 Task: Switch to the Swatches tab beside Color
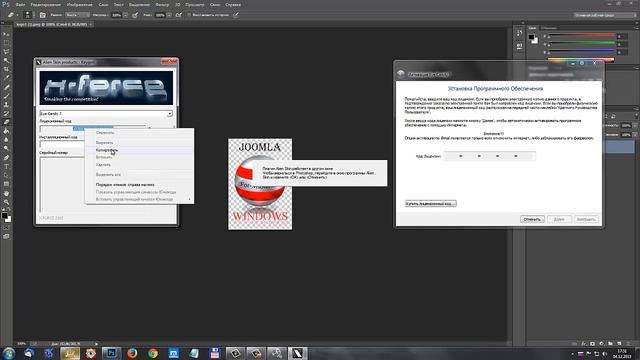[549, 28]
